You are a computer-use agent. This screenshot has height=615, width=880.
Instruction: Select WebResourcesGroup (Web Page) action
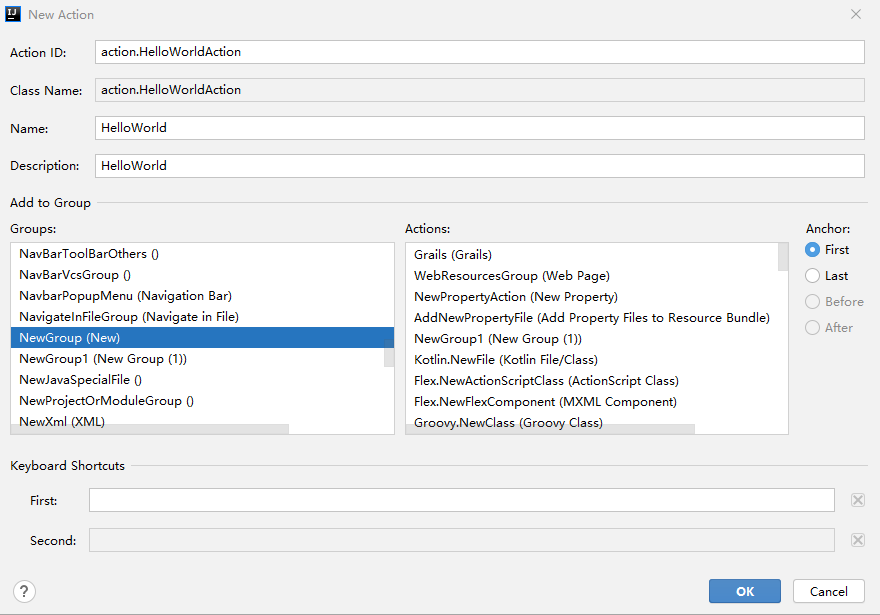[597, 276]
